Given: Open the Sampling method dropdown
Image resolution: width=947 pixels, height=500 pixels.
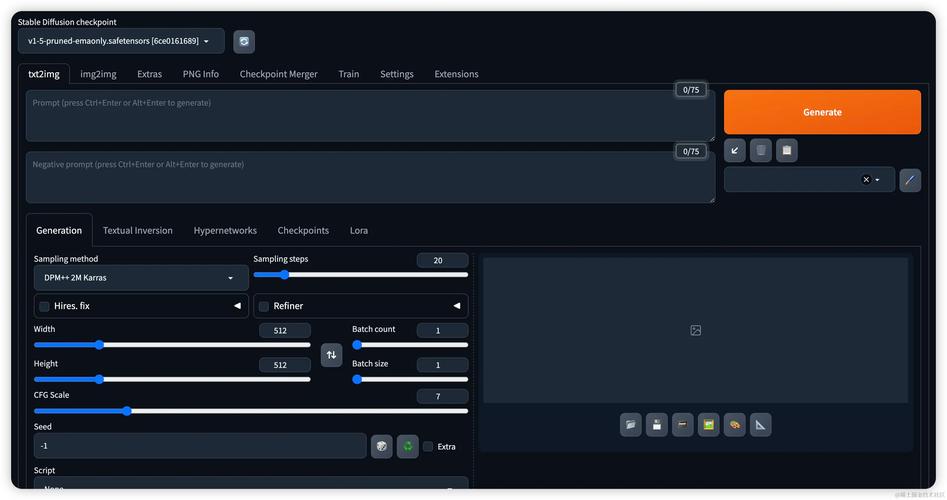Looking at the screenshot, I should 141,278.
